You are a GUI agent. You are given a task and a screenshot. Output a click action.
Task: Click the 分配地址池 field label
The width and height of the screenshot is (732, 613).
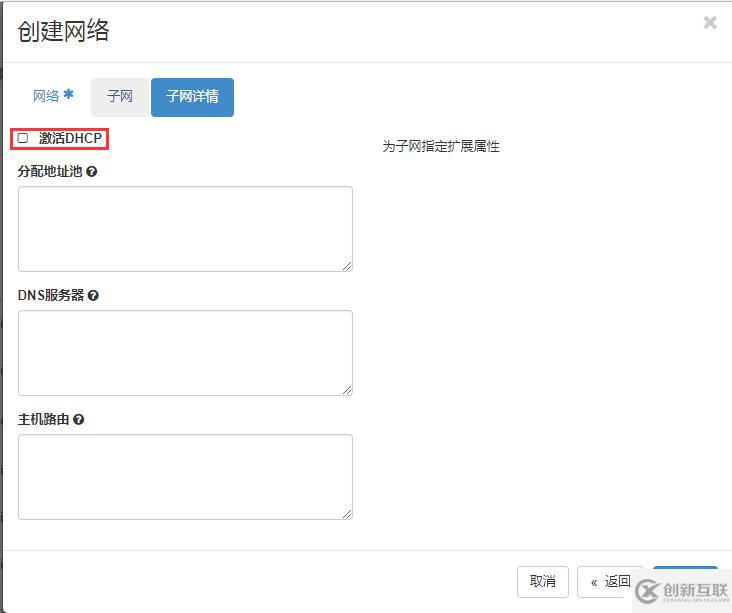(x=50, y=171)
